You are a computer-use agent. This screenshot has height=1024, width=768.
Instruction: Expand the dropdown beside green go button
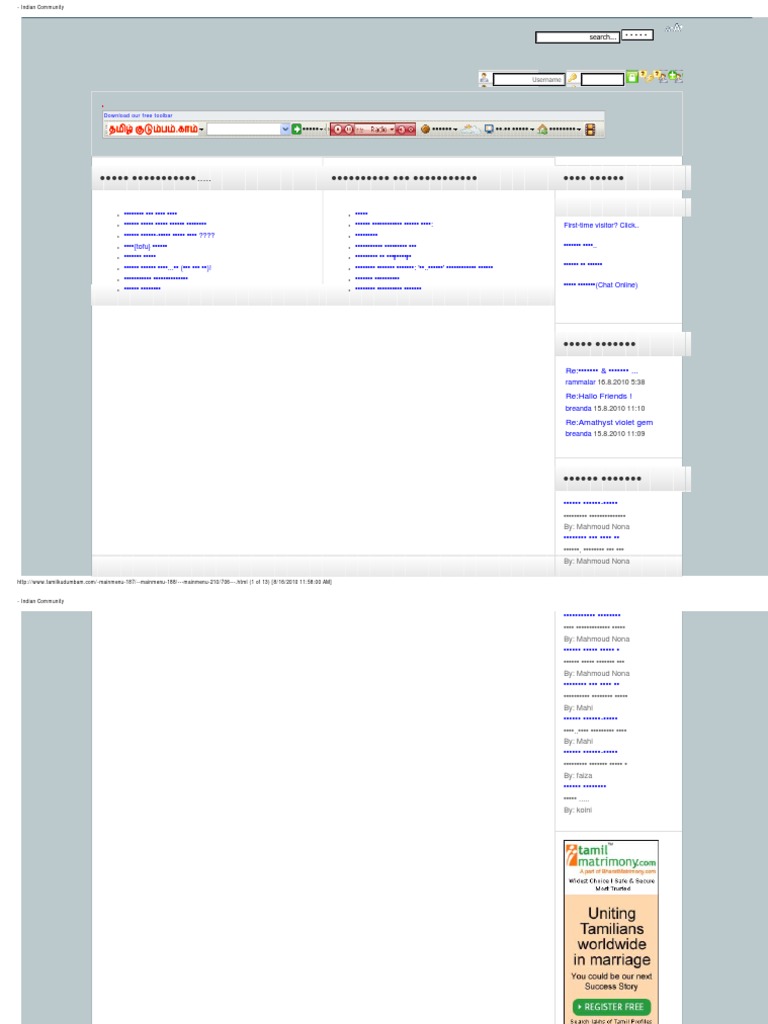pos(323,129)
